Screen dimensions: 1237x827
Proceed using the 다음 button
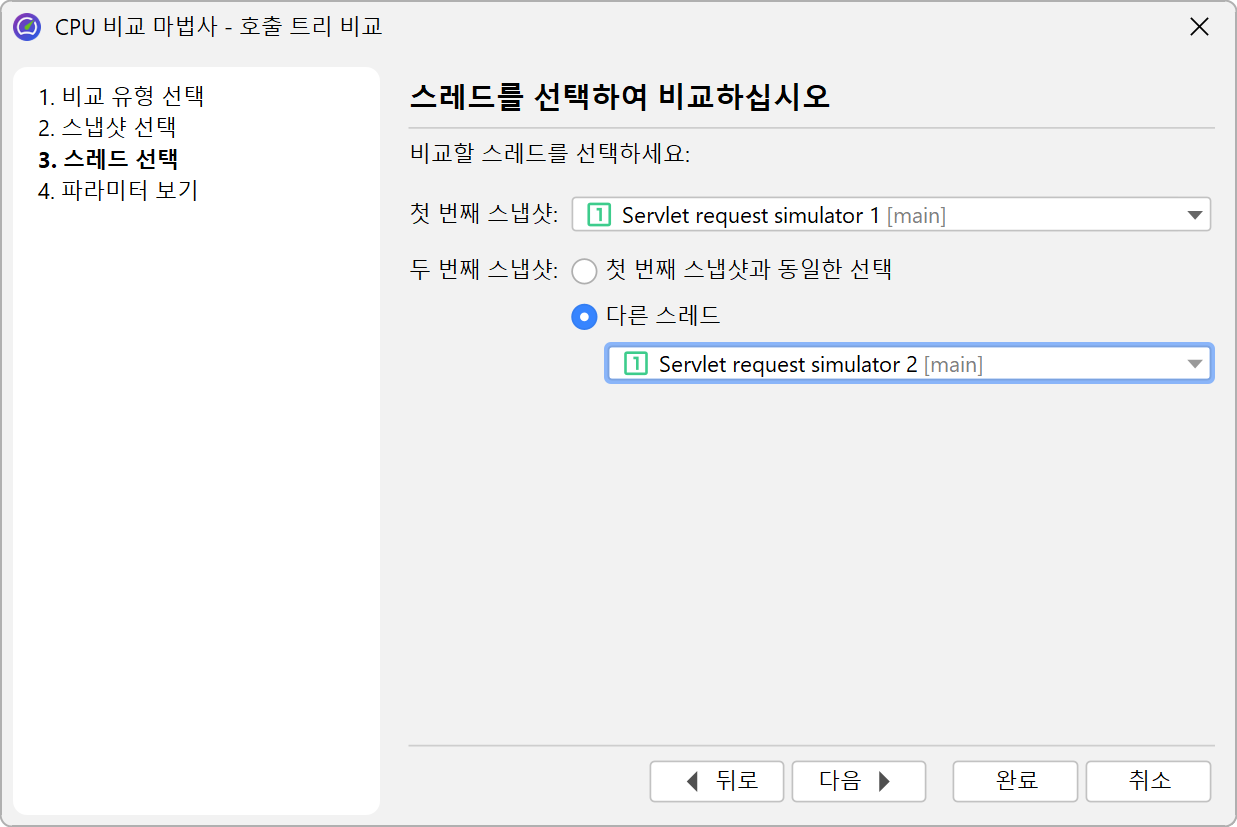[x=858, y=781]
